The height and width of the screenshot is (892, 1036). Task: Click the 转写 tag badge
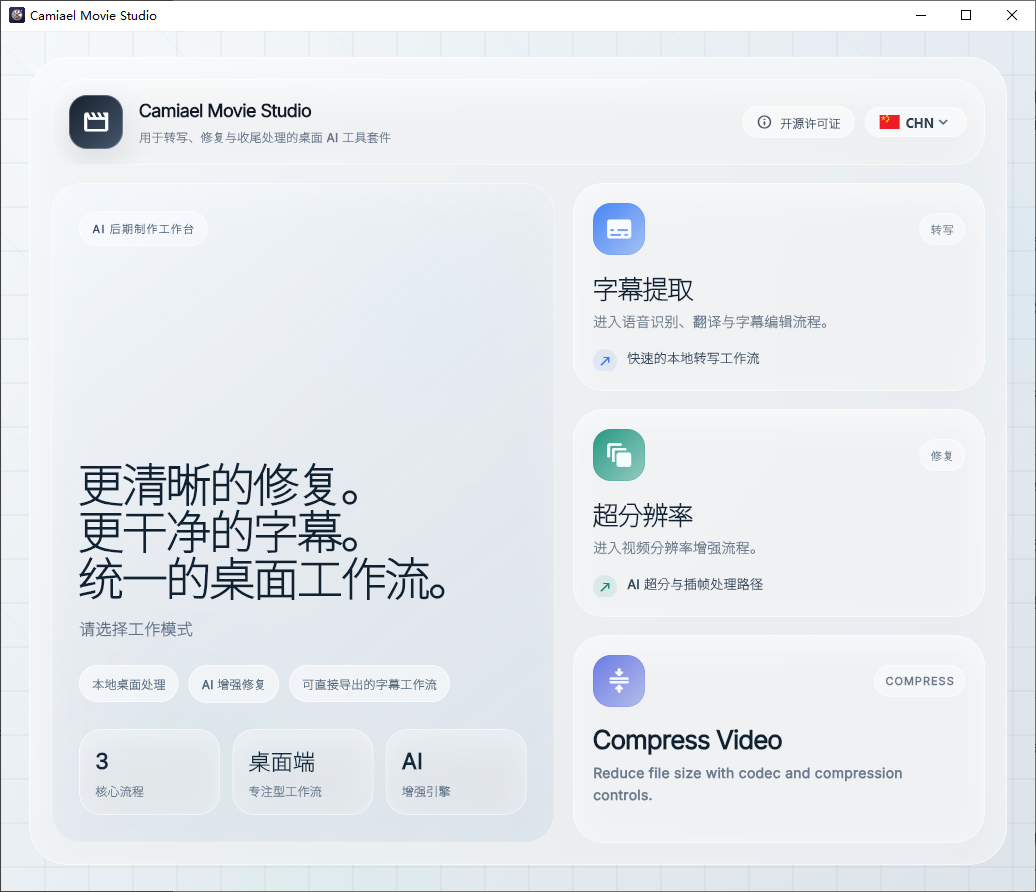(942, 229)
